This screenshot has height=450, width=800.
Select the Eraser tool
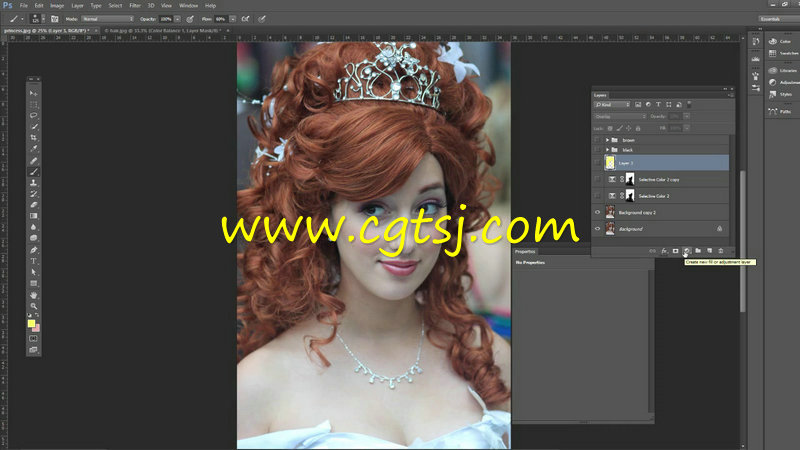[33, 205]
